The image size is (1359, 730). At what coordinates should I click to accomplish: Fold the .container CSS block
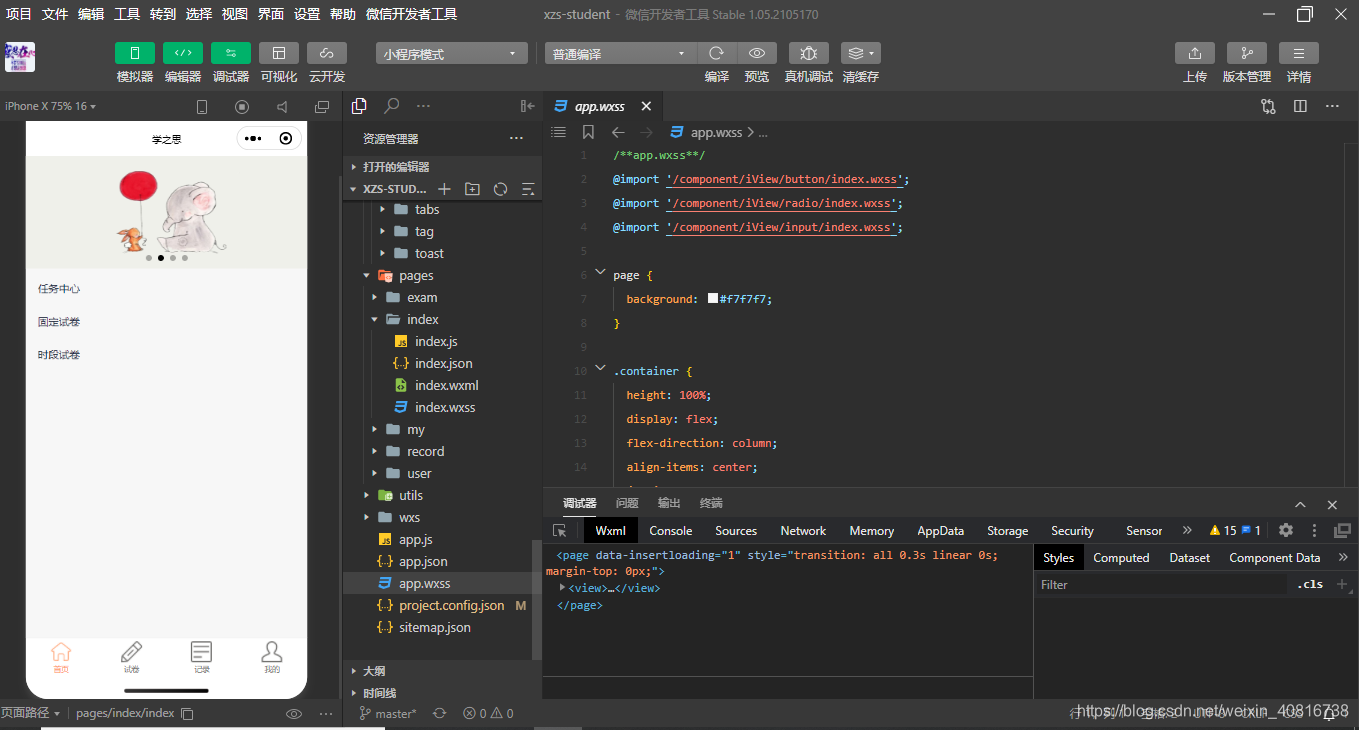click(x=600, y=369)
